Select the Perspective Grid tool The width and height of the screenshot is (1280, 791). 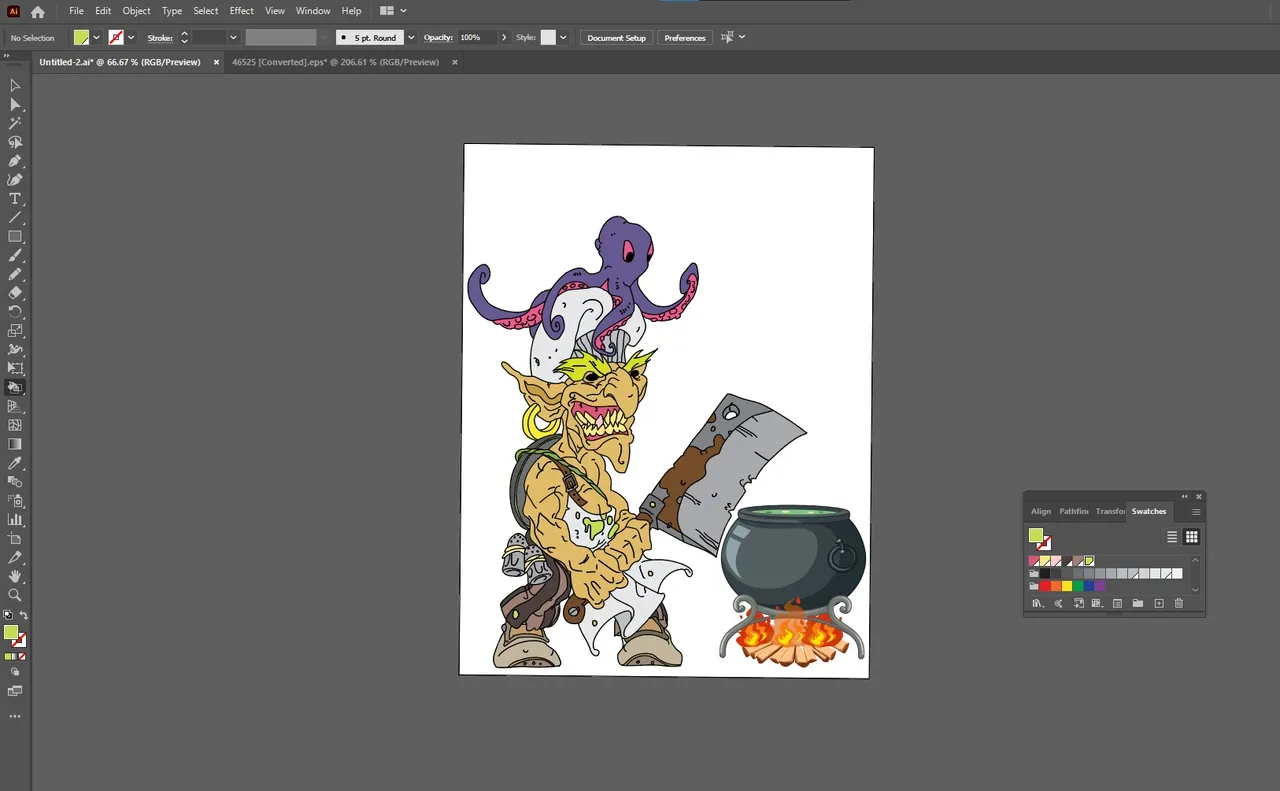[15, 407]
